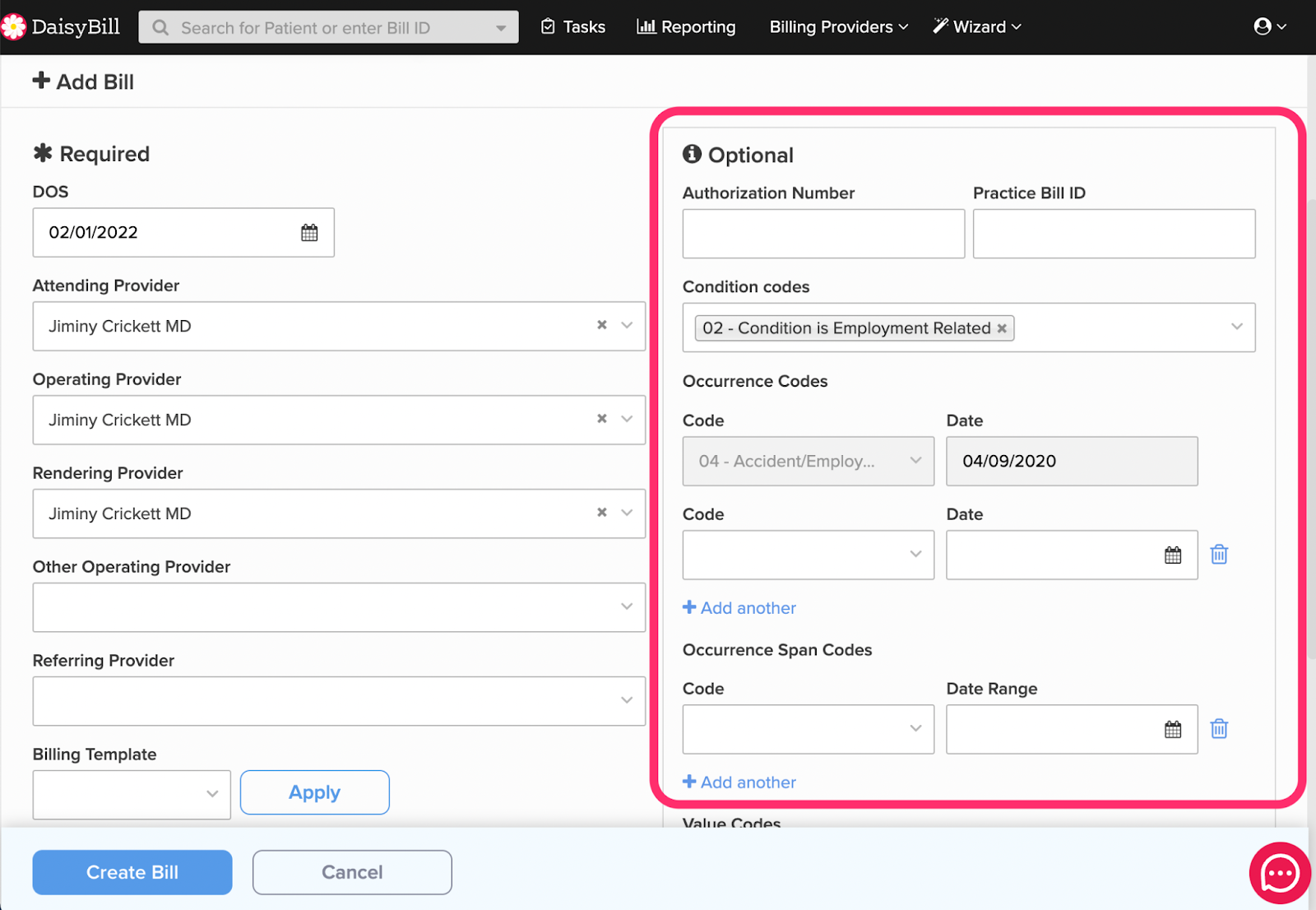Open the user account menu

pyautogui.click(x=1270, y=27)
